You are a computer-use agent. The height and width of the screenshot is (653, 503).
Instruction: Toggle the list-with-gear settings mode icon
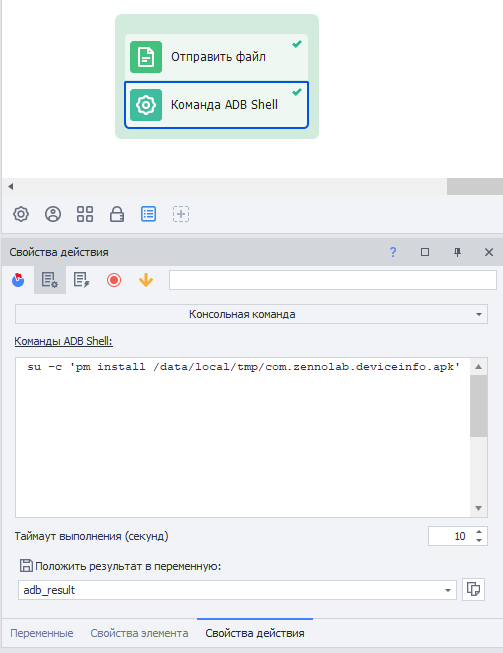tap(50, 280)
